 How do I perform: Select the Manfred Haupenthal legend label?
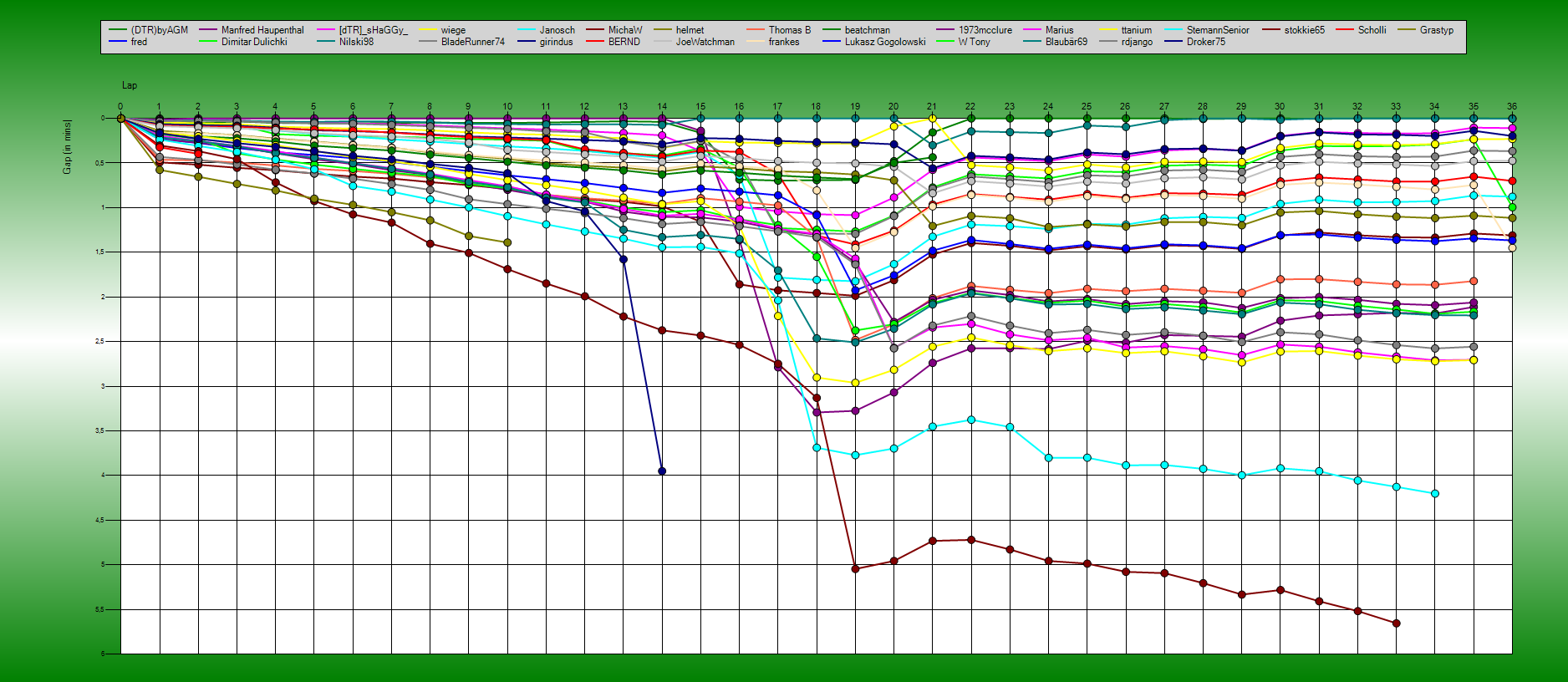coord(262,30)
